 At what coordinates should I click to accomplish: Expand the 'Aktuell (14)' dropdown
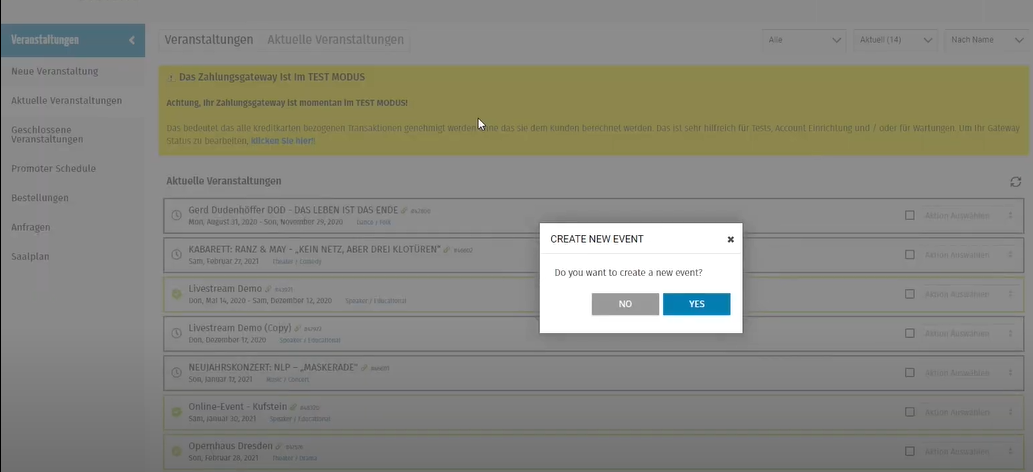(896, 40)
